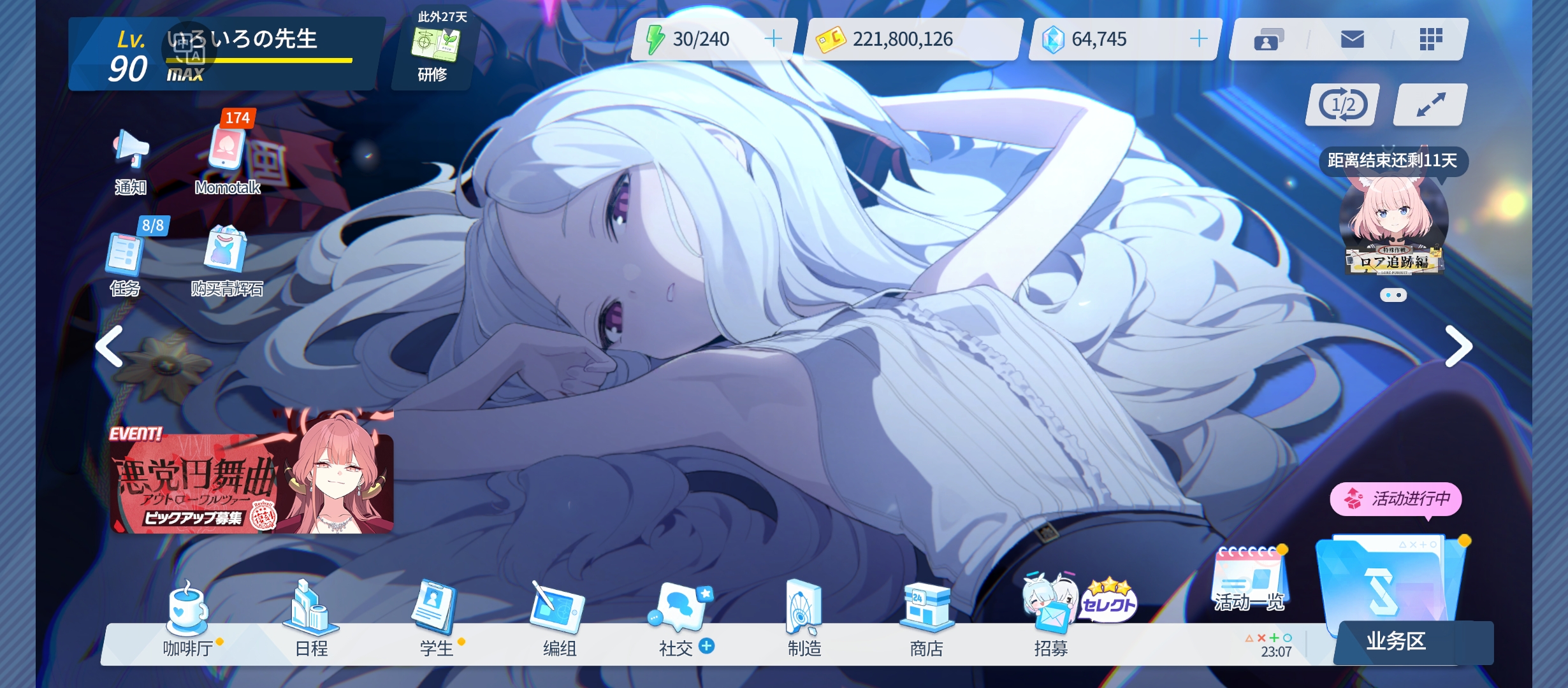The image size is (1568, 688).
Task: Hide UI with the expand arrows icon
Action: click(1431, 104)
